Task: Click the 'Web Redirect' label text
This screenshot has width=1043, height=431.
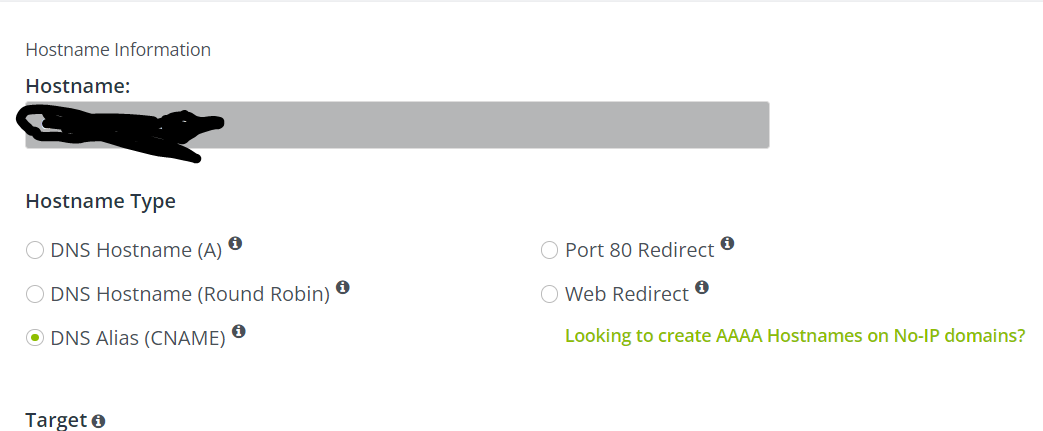Action: (x=627, y=294)
